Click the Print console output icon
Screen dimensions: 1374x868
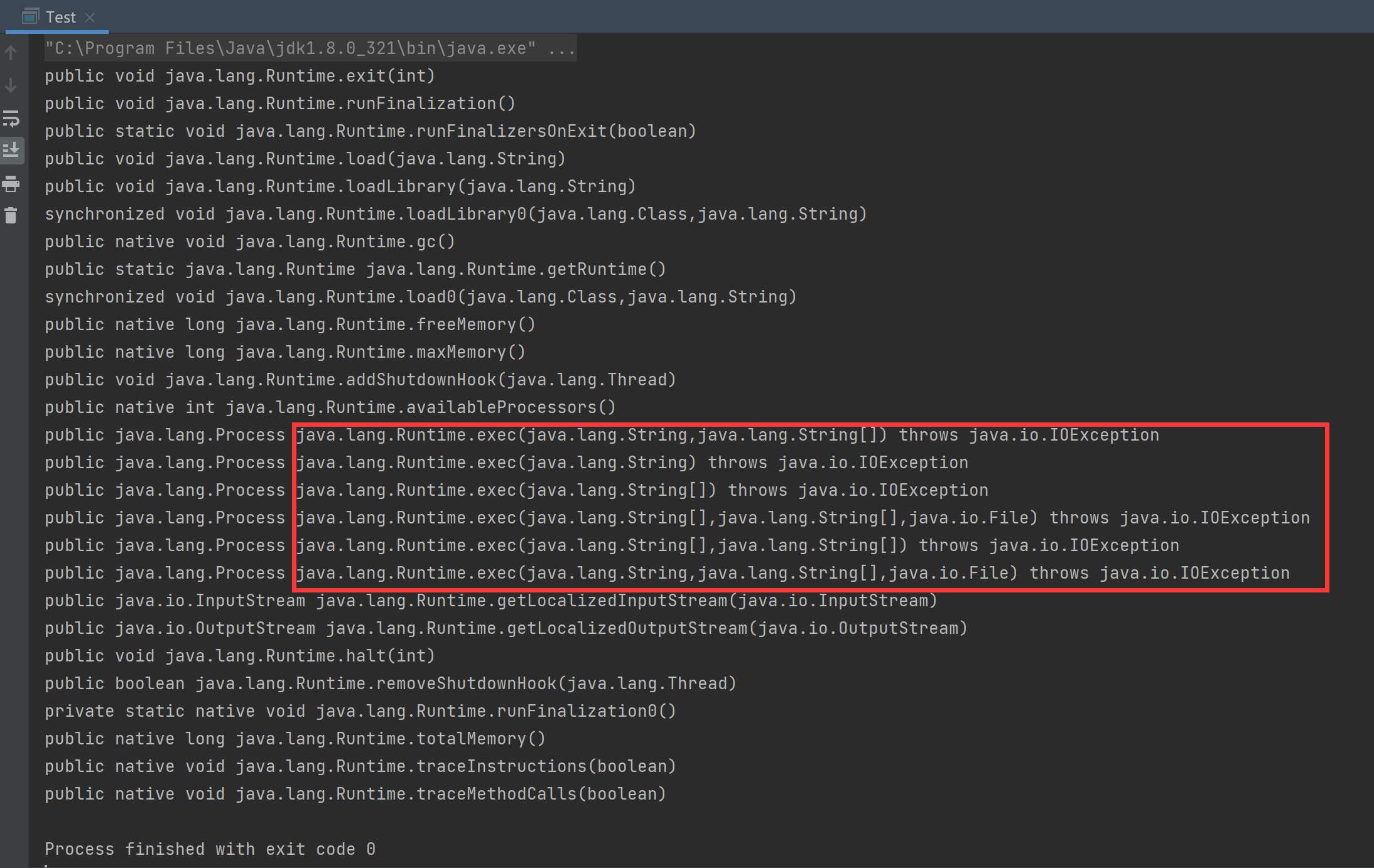11,184
